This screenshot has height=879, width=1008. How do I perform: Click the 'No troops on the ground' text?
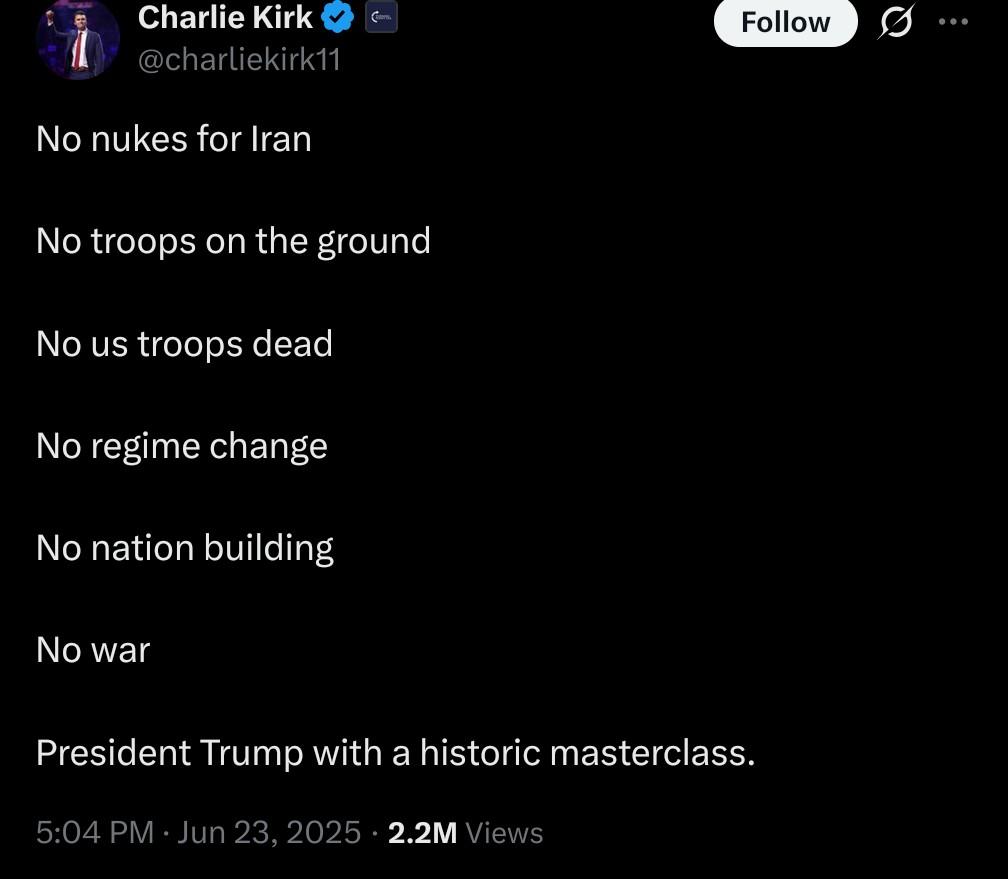coord(233,241)
